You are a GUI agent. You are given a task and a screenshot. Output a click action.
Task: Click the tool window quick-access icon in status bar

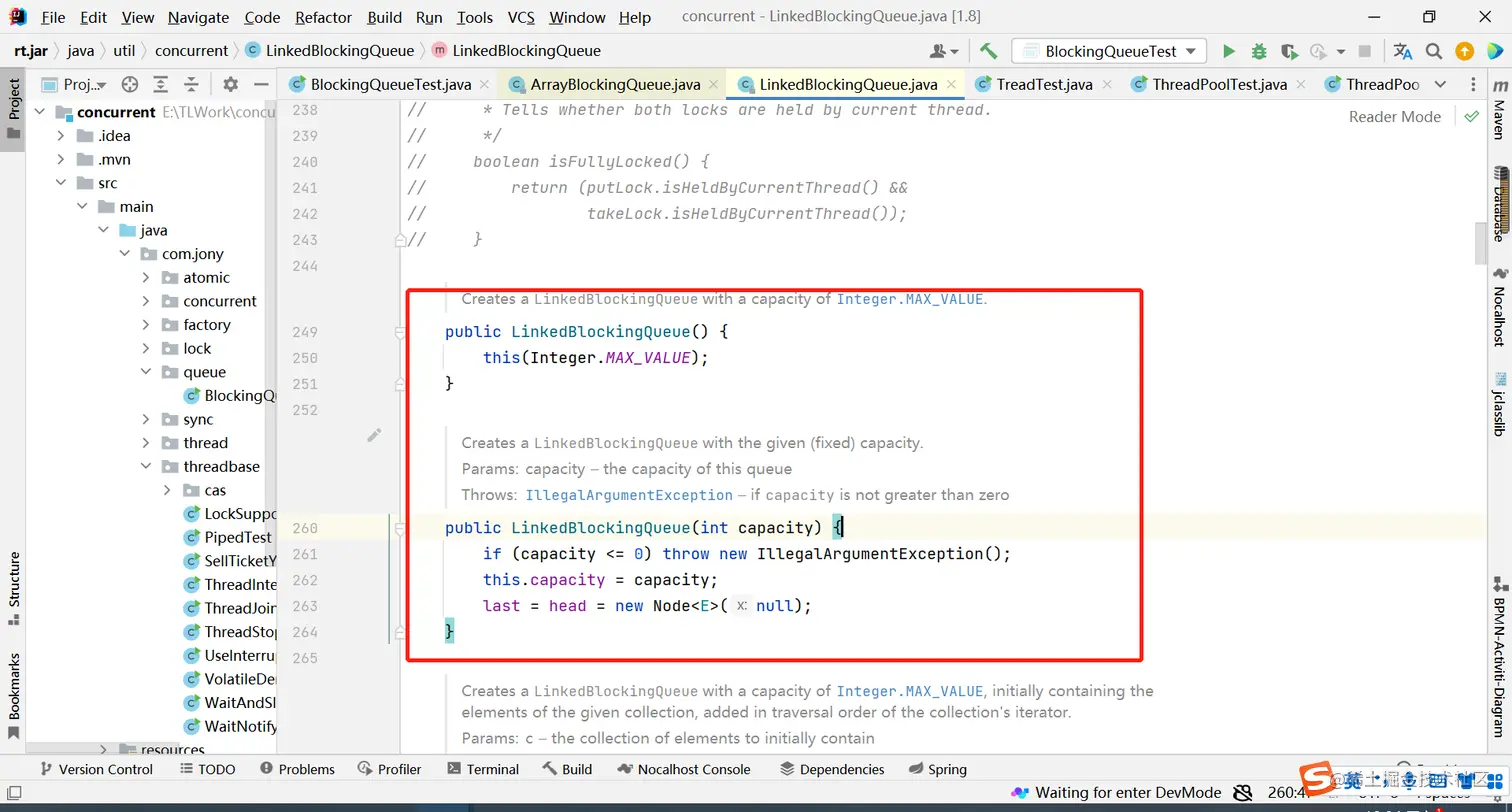tap(14, 793)
